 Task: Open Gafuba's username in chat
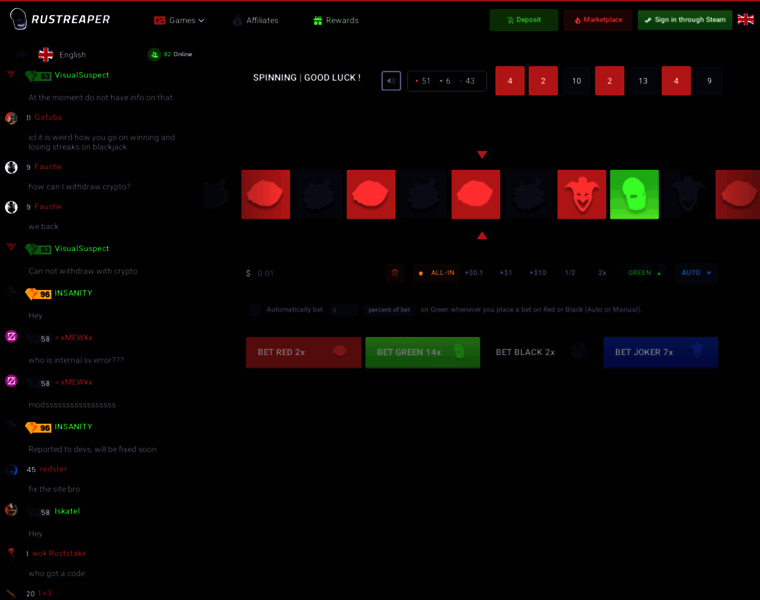tap(48, 117)
